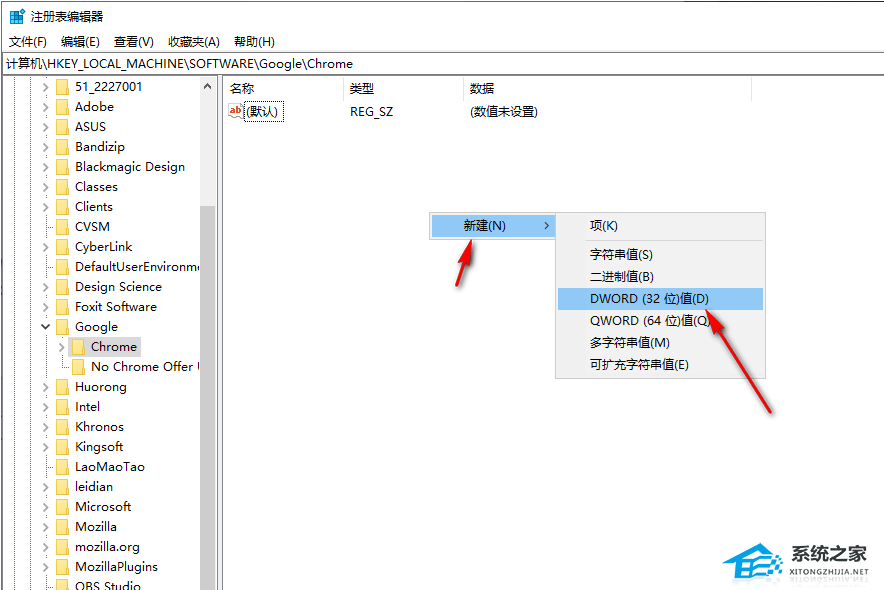Click the tree pane scroll up arrow

(207, 86)
